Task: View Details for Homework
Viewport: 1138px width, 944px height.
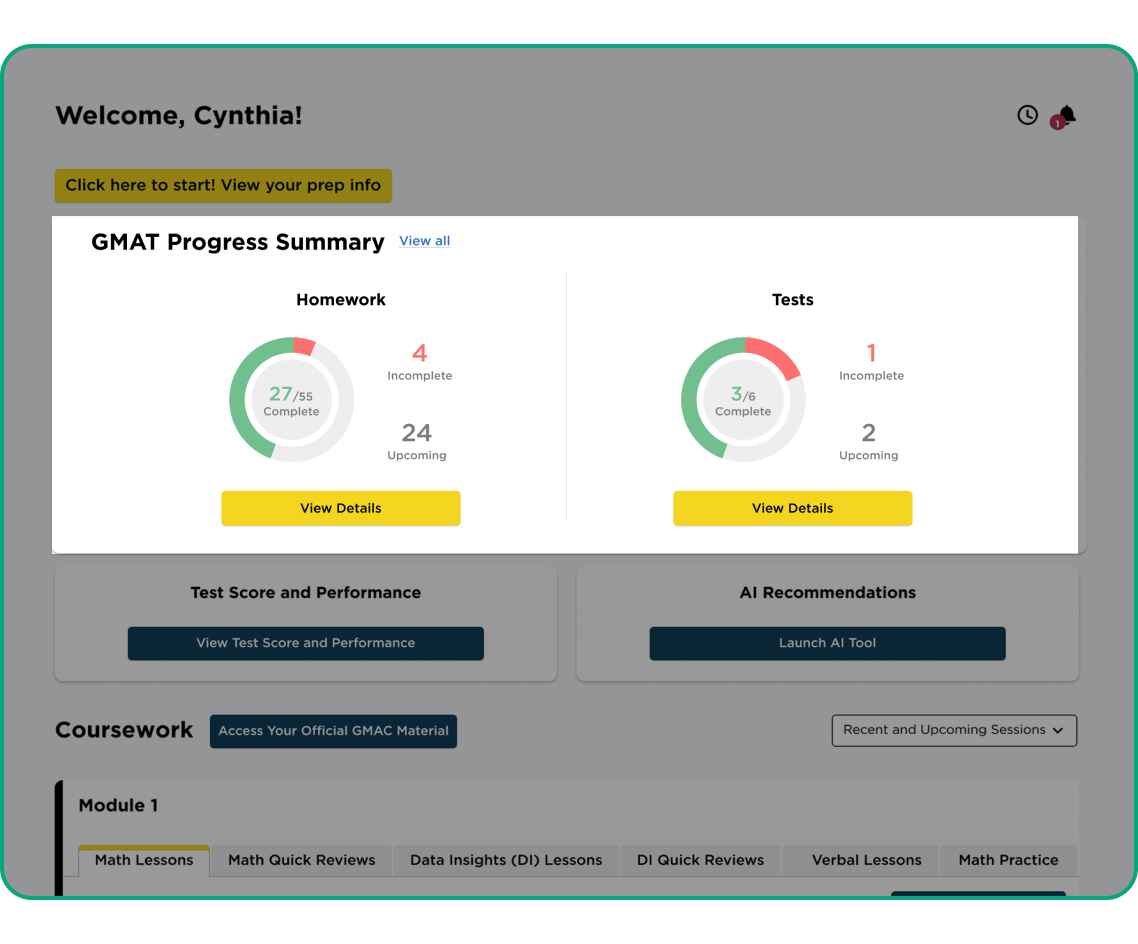Action: click(340, 508)
